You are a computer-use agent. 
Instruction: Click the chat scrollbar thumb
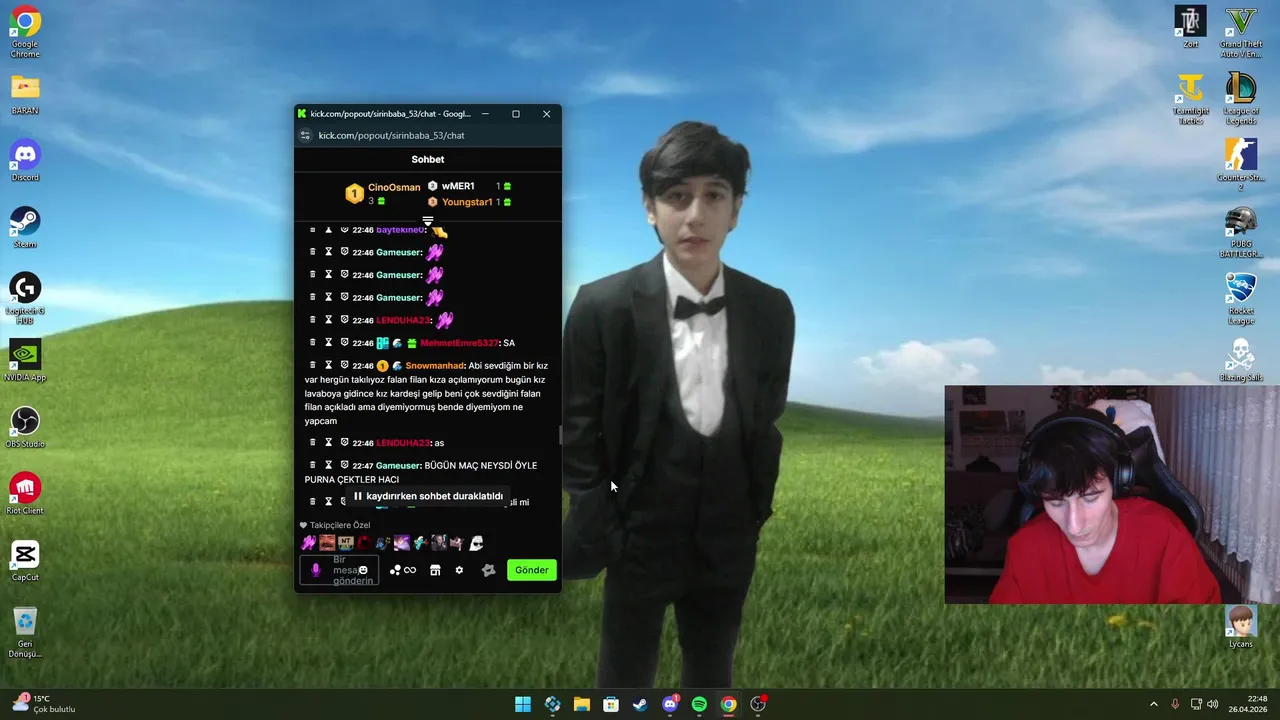click(x=560, y=435)
